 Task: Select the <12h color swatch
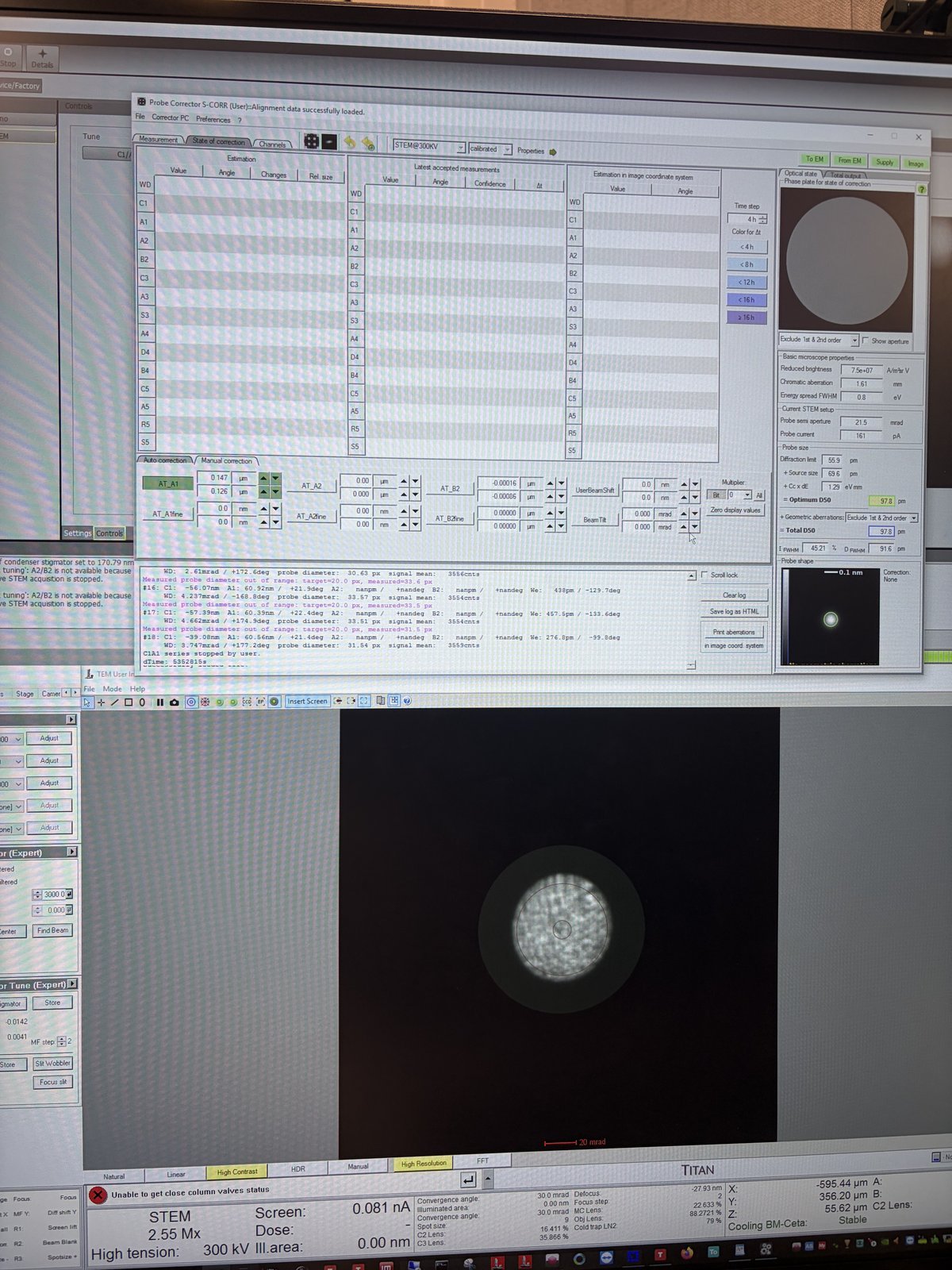tap(747, 282)
